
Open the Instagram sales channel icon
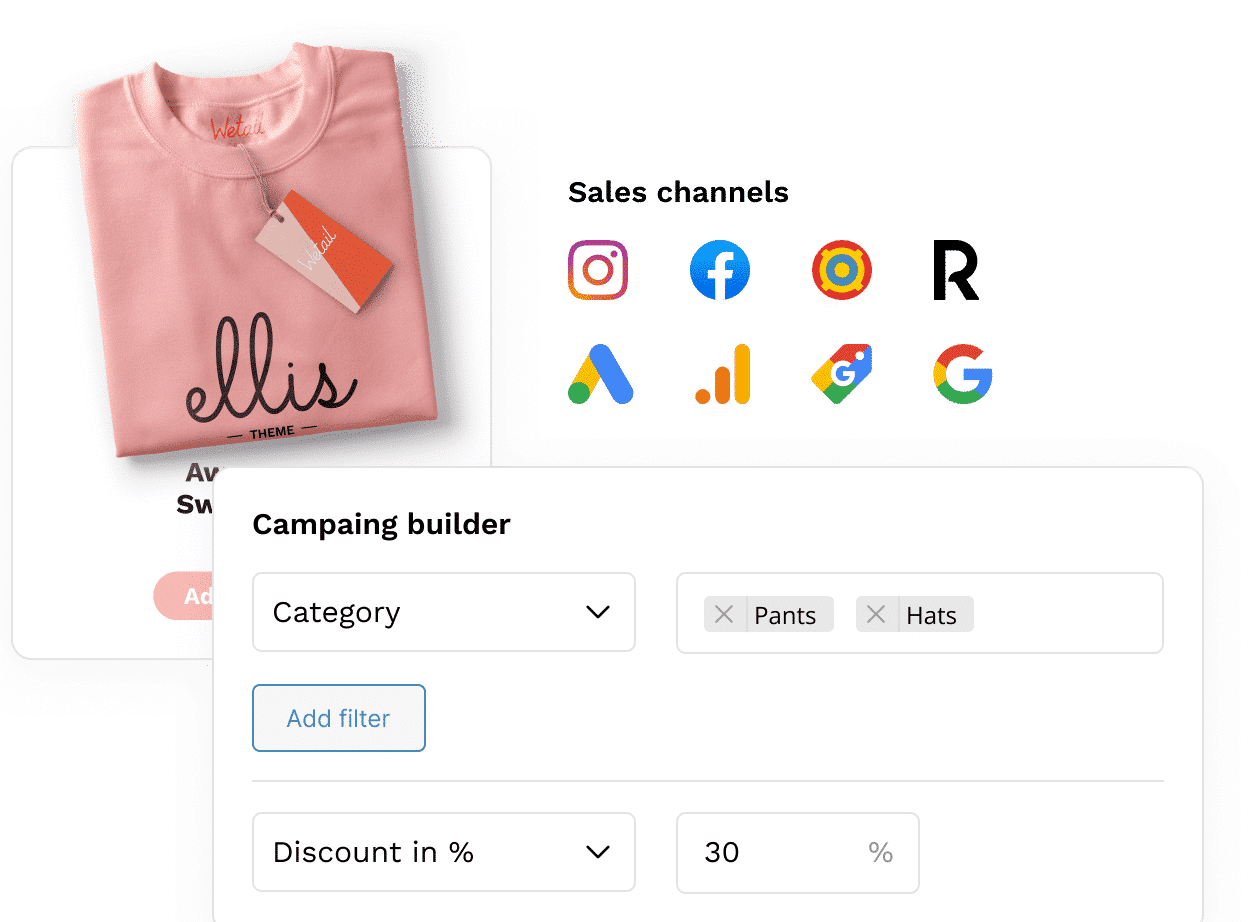point(598,270)
